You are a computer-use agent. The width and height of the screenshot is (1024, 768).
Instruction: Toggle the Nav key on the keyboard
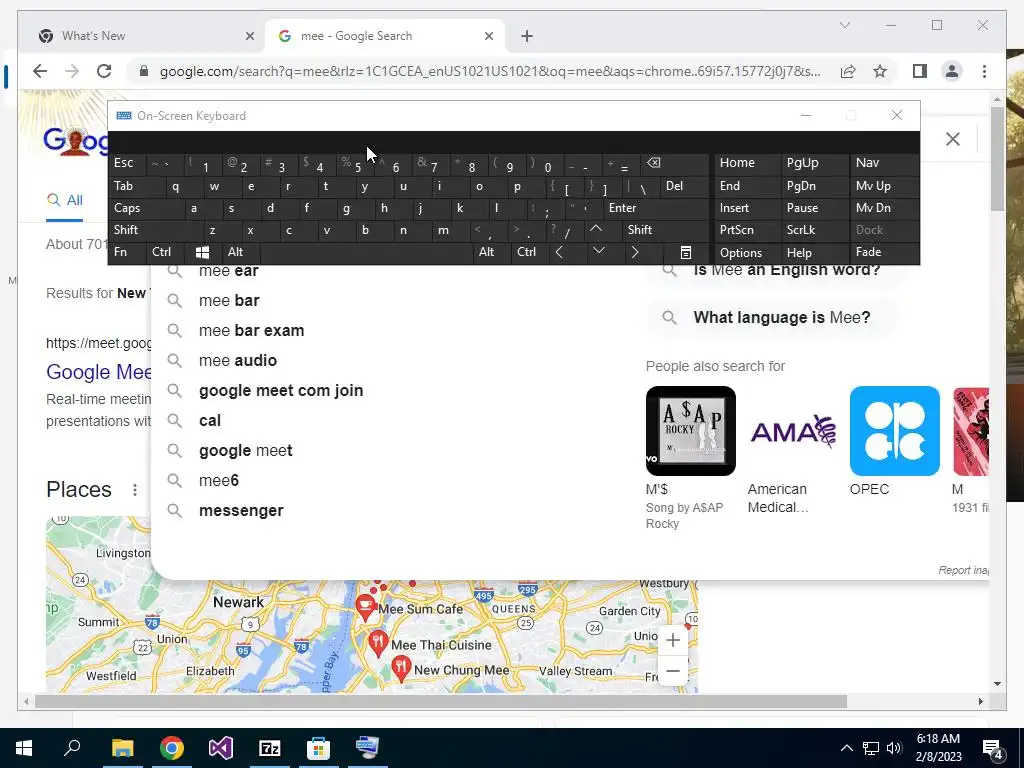[x=884, y=163]
